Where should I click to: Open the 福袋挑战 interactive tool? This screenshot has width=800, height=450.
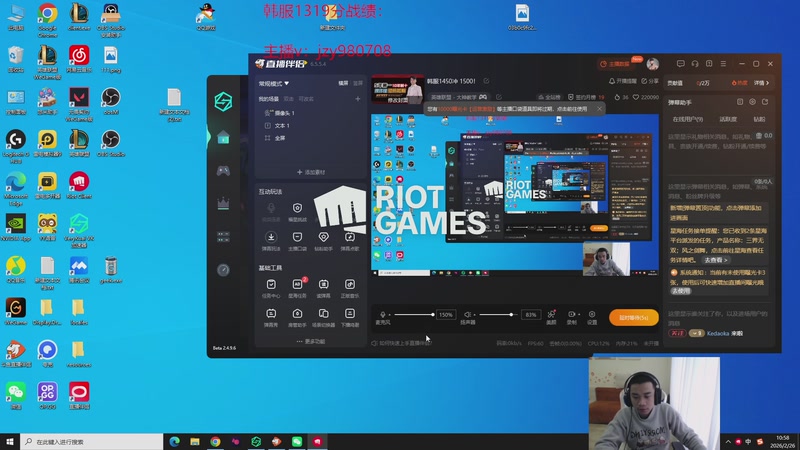click(x=297, y=212)
